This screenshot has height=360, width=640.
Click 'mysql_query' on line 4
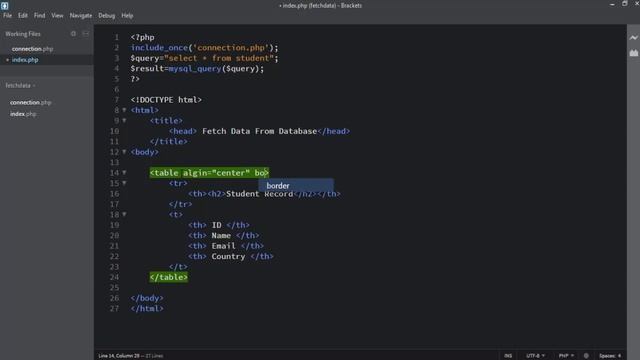pos(195,69)
